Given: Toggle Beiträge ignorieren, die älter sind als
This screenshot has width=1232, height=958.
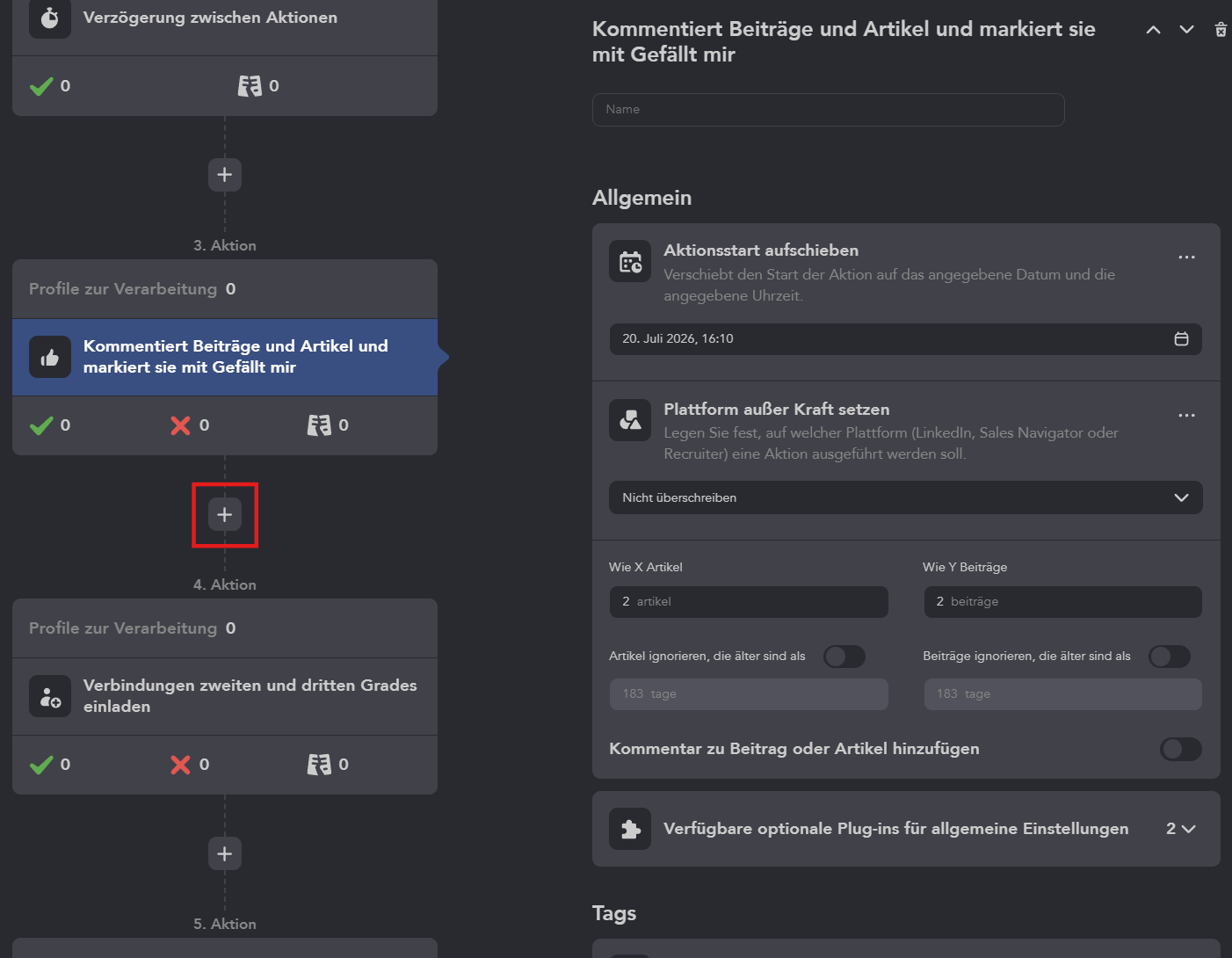Looking at the screenshot, I should click(1170, 657).
